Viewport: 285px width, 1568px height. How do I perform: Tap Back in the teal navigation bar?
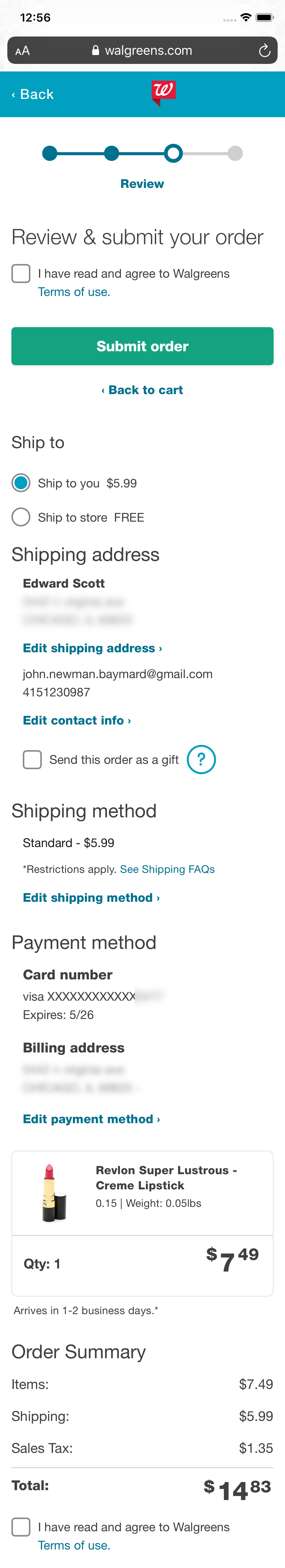(x=33, y=94)
